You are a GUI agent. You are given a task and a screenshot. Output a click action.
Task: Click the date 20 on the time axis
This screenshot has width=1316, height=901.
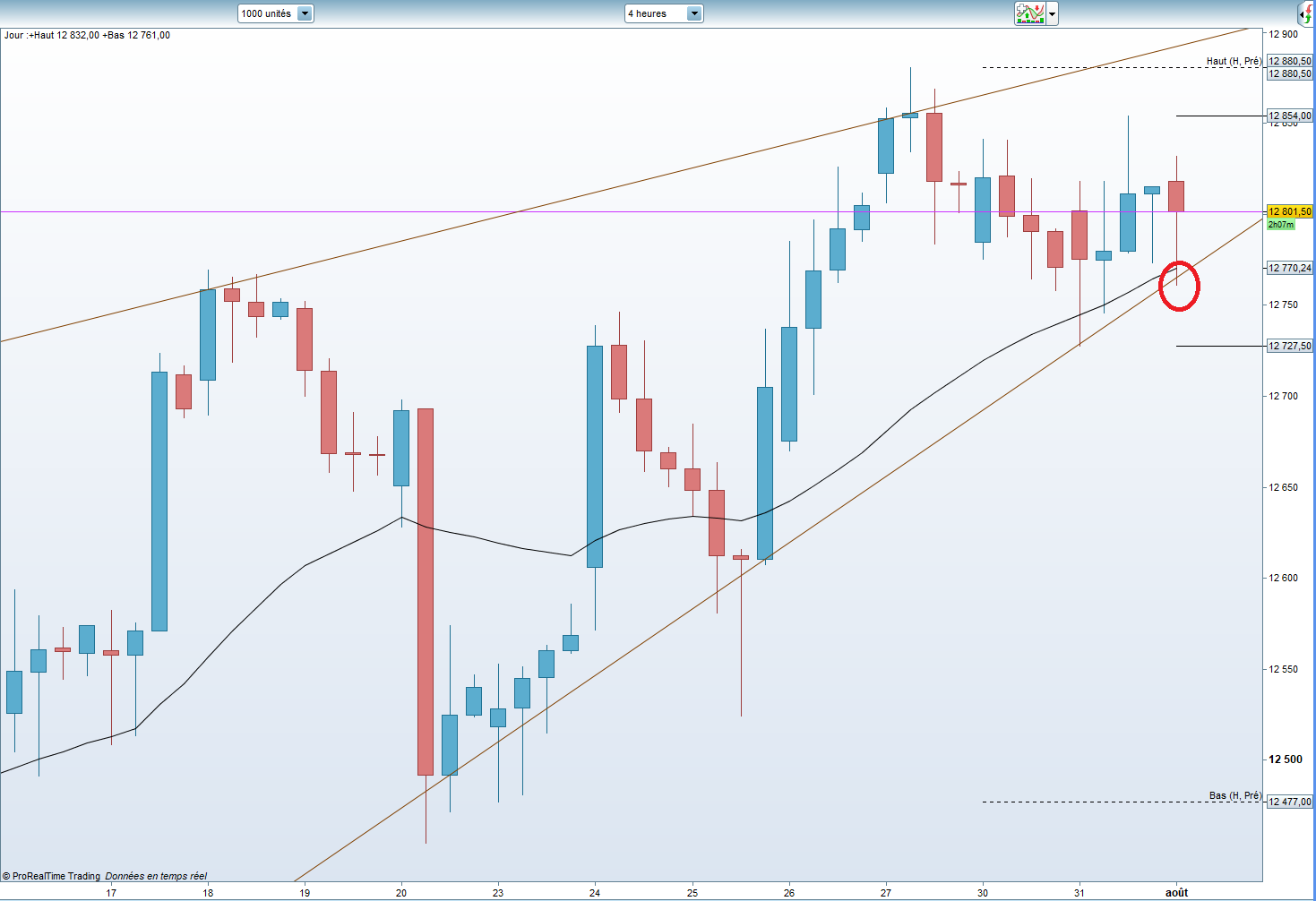coord(401,892)
